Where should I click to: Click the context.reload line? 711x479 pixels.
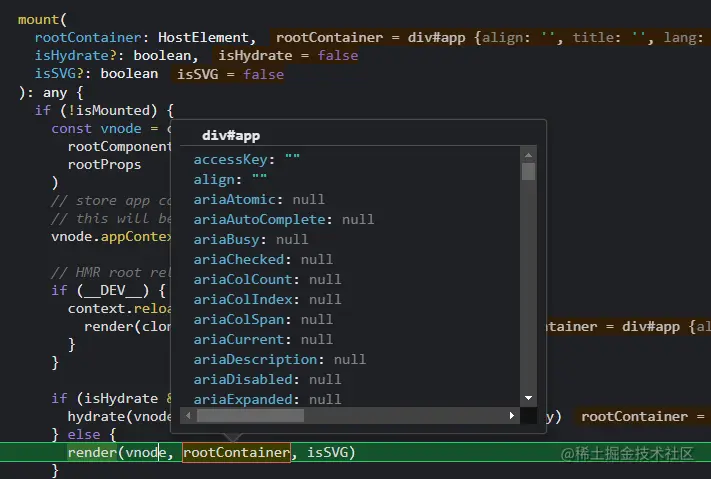119,308
